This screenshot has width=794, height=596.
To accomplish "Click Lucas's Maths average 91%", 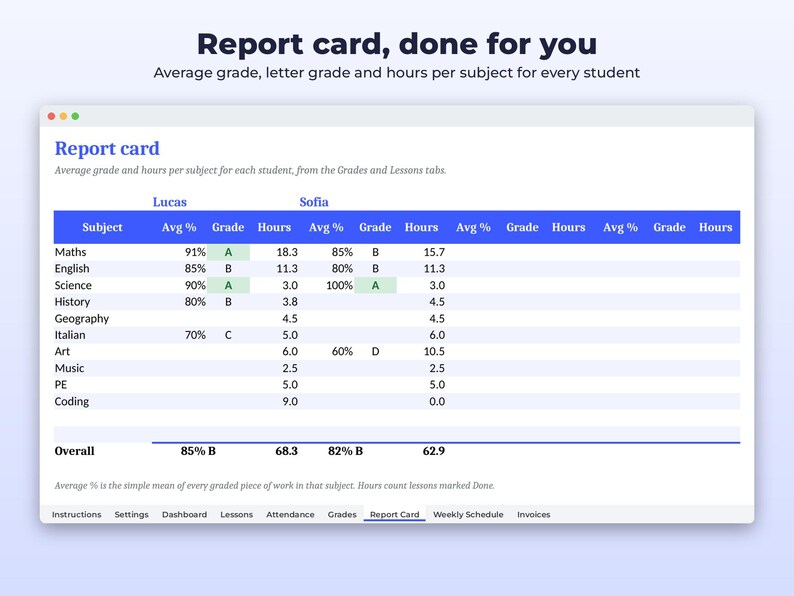I will (x=195, y=252).
